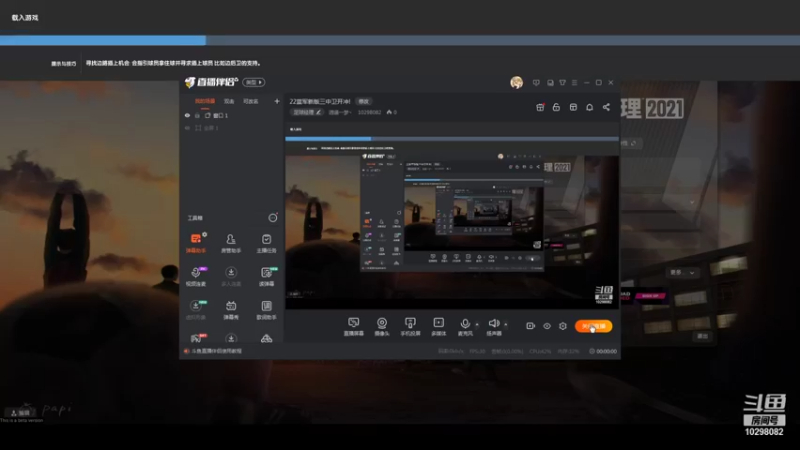Expand the mode switch pill beside the logo

(254, 82)
